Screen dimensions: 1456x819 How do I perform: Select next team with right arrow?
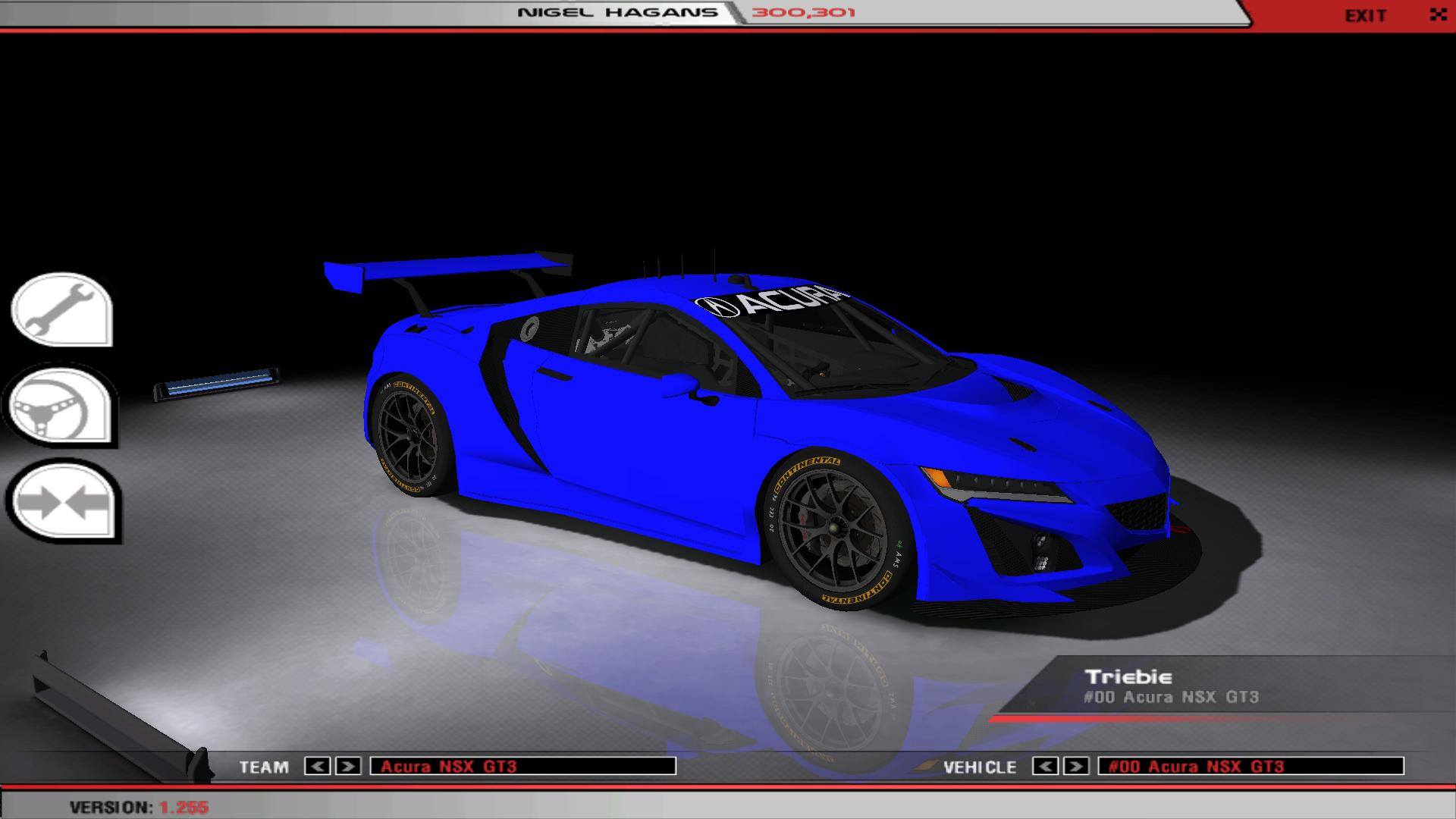click(348, 766)
